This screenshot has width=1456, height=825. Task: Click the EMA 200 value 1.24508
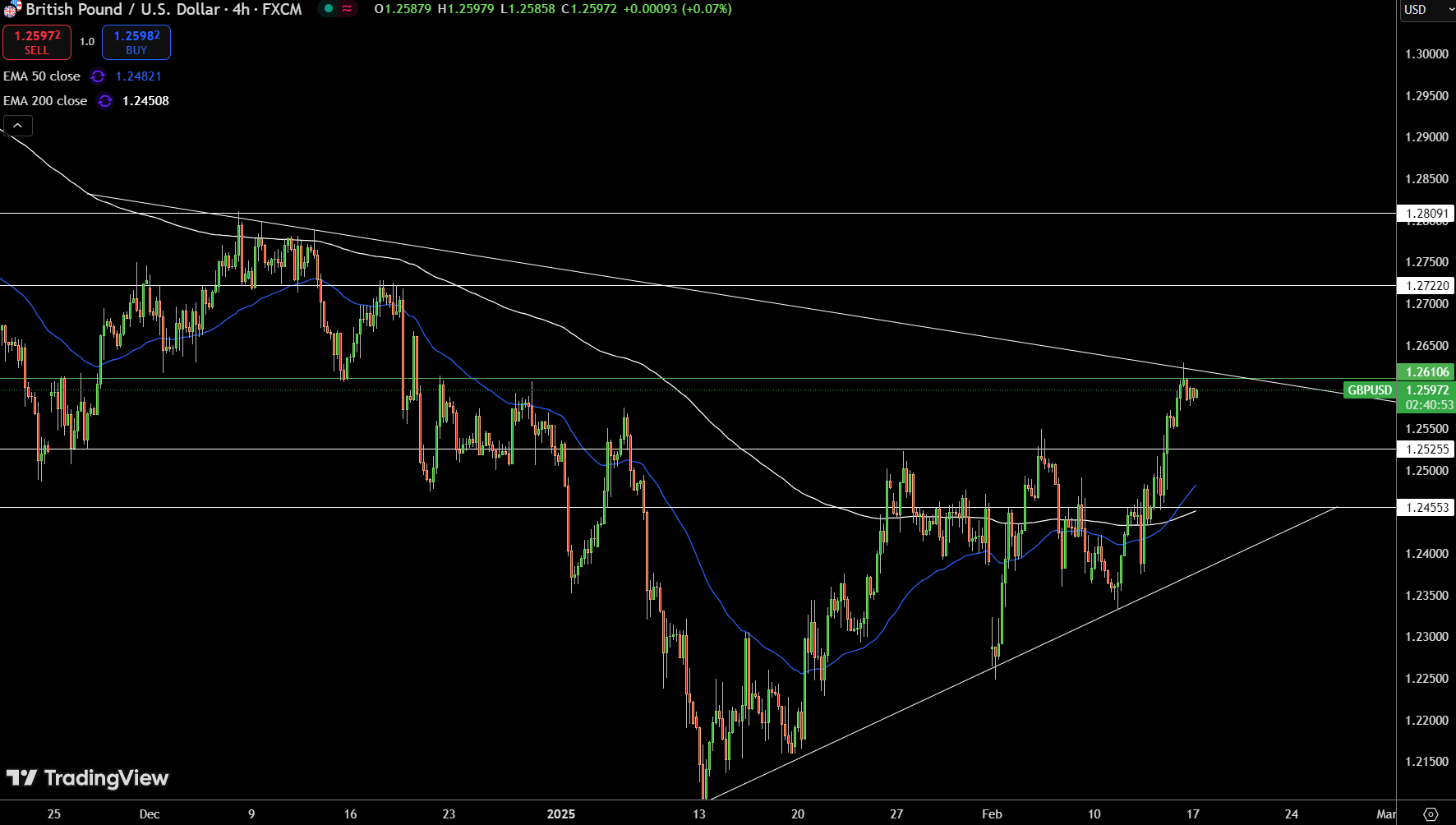point(145,101)
